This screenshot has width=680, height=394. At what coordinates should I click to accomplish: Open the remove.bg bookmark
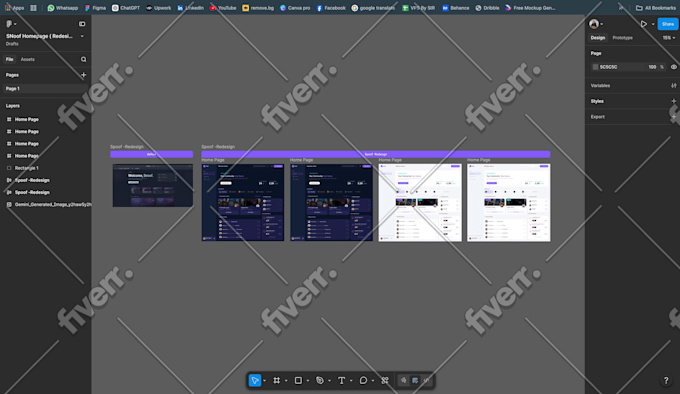[258, 8]
